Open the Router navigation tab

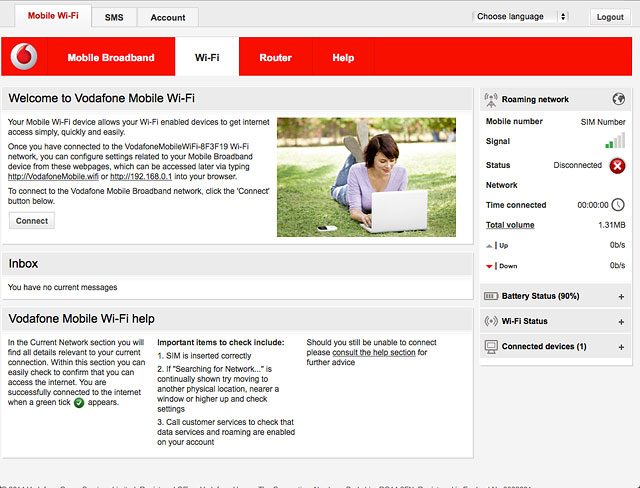pyautogui.click(x=275, y=58)
